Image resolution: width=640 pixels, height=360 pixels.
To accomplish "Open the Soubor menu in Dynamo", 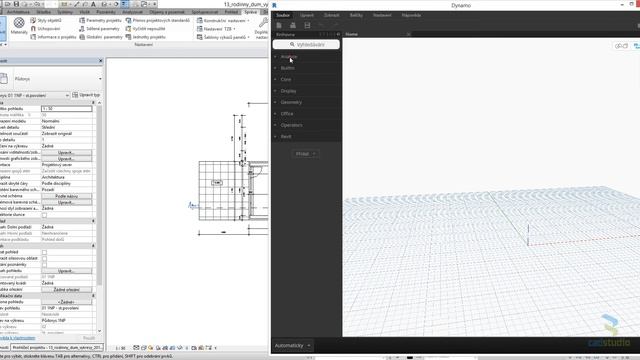I will click(x=283, y=15).
